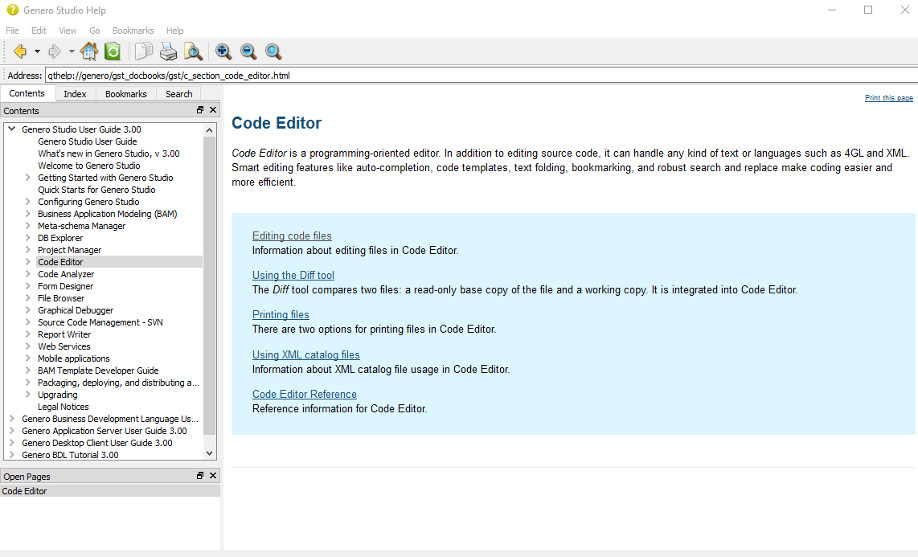Select Source Code Management - SVN item
The image size is (918, 557).
coord(100,322)
